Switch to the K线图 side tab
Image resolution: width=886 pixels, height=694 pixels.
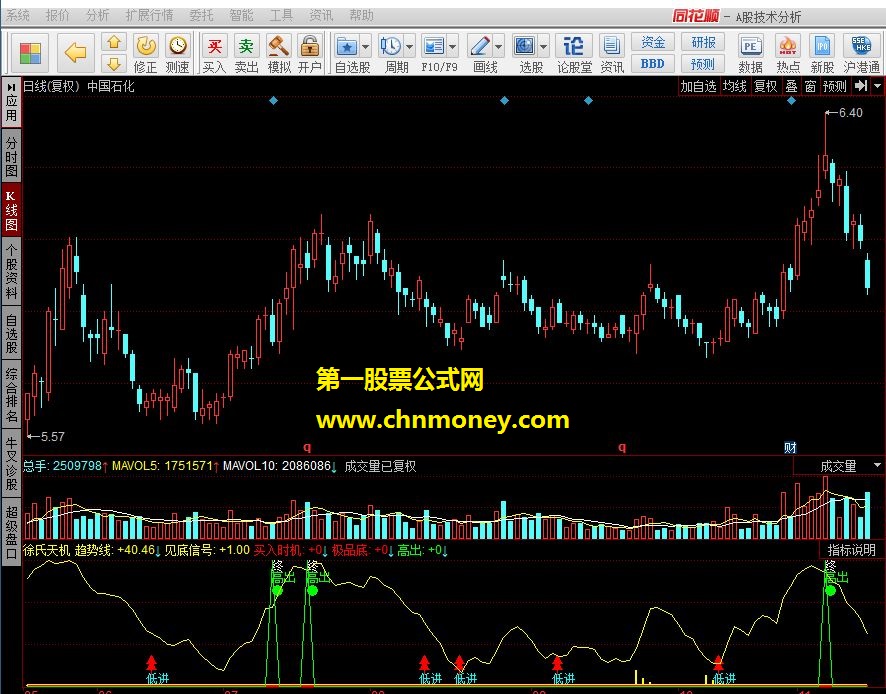coord(11,210)
